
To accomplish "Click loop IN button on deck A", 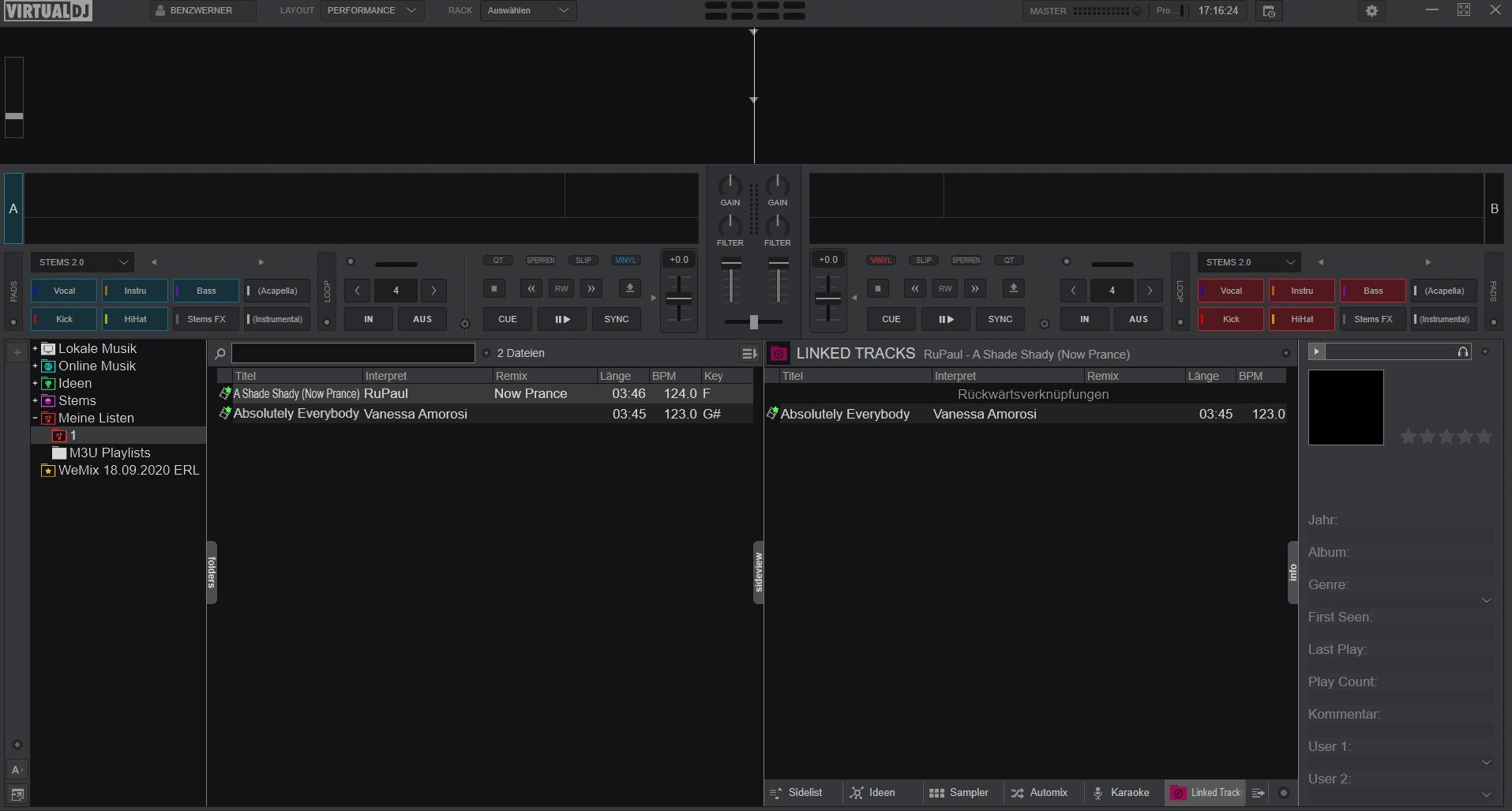I will 369,319.
